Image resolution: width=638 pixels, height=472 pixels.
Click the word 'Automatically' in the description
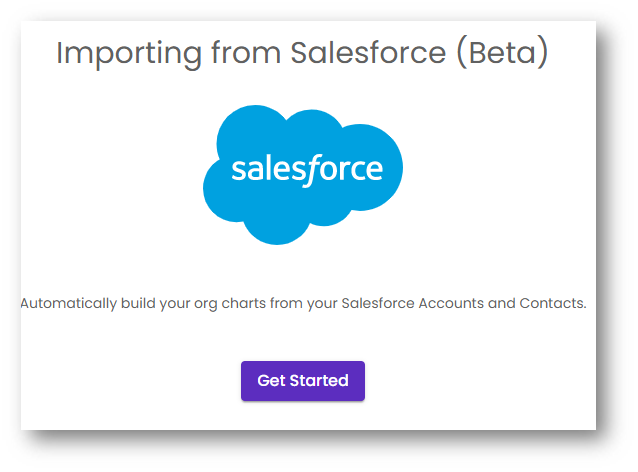[68, 302]
